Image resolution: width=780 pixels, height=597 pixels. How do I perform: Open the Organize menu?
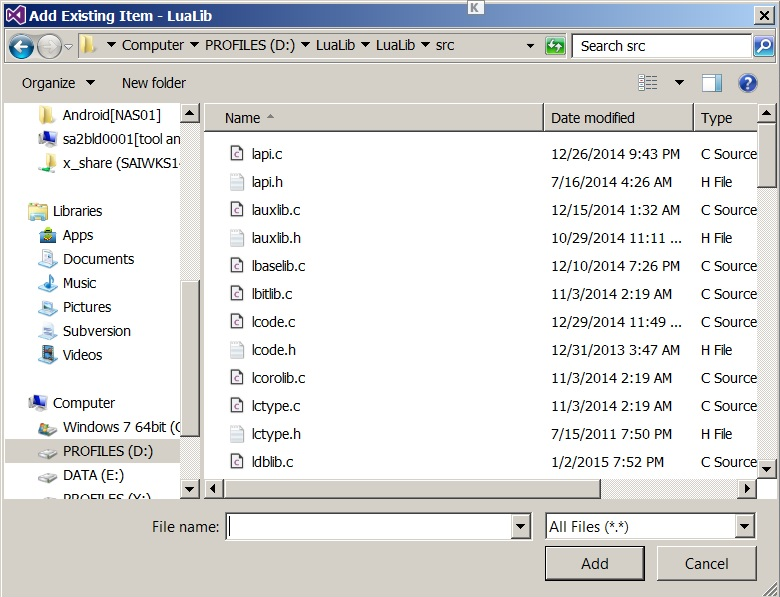point(58,83)
